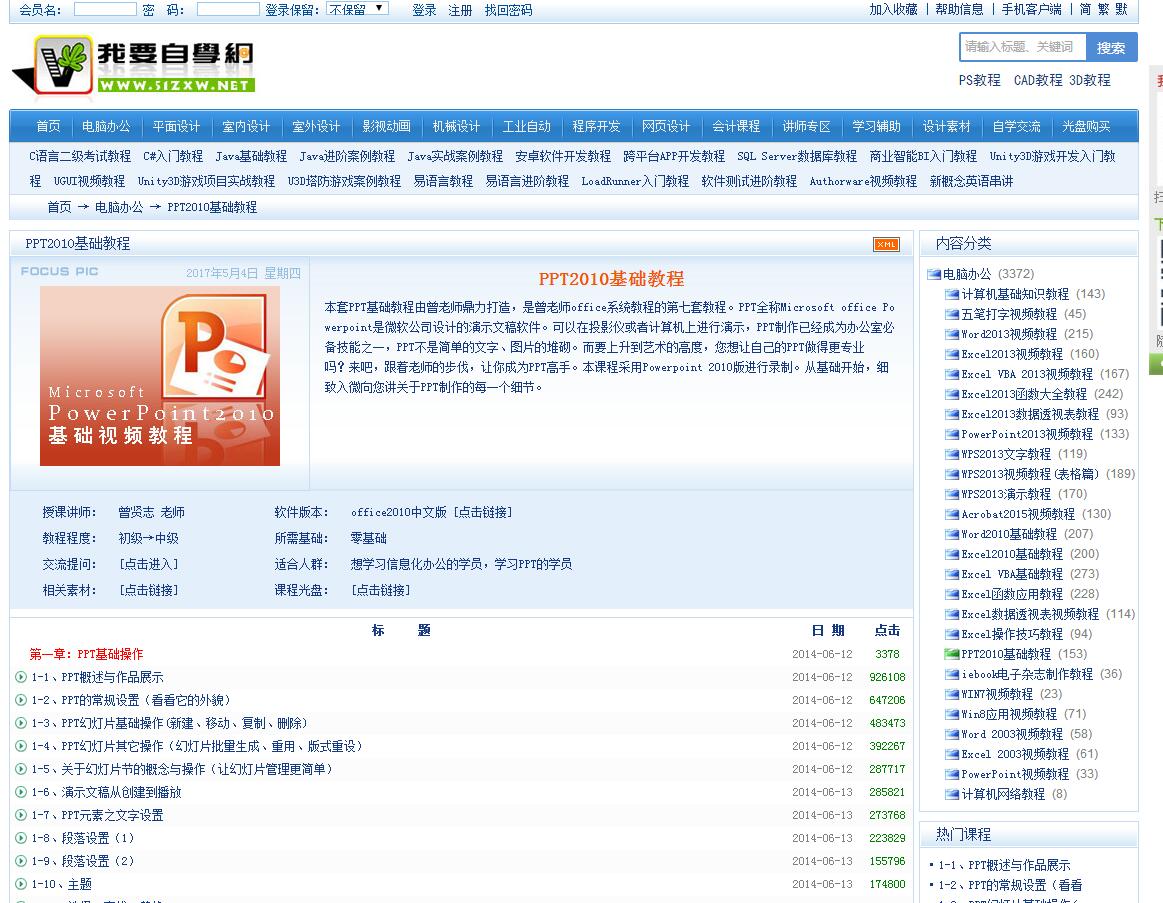Open the 登录保留 dropdown

[358, 9]
